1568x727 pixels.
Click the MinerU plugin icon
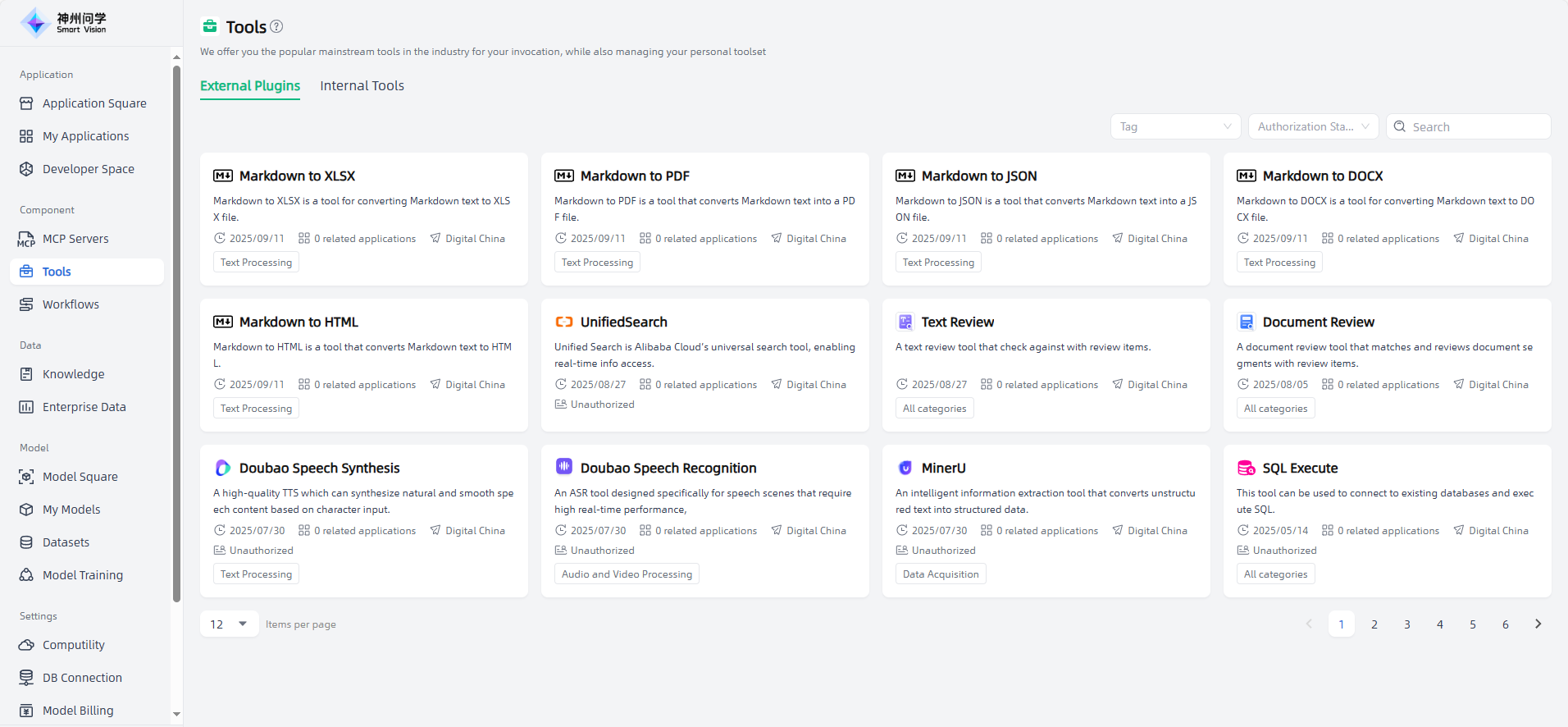pyautogui.click(x=905, y=468)
